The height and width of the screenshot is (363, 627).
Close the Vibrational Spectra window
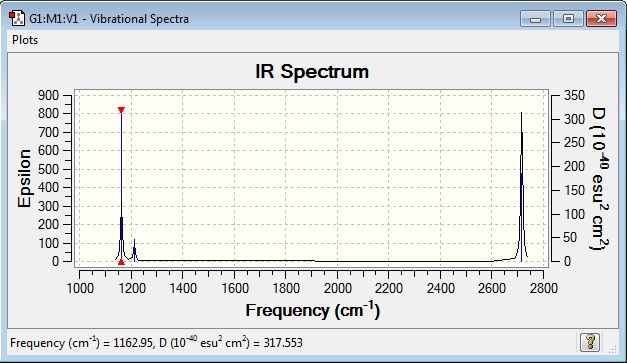(601, 19)
